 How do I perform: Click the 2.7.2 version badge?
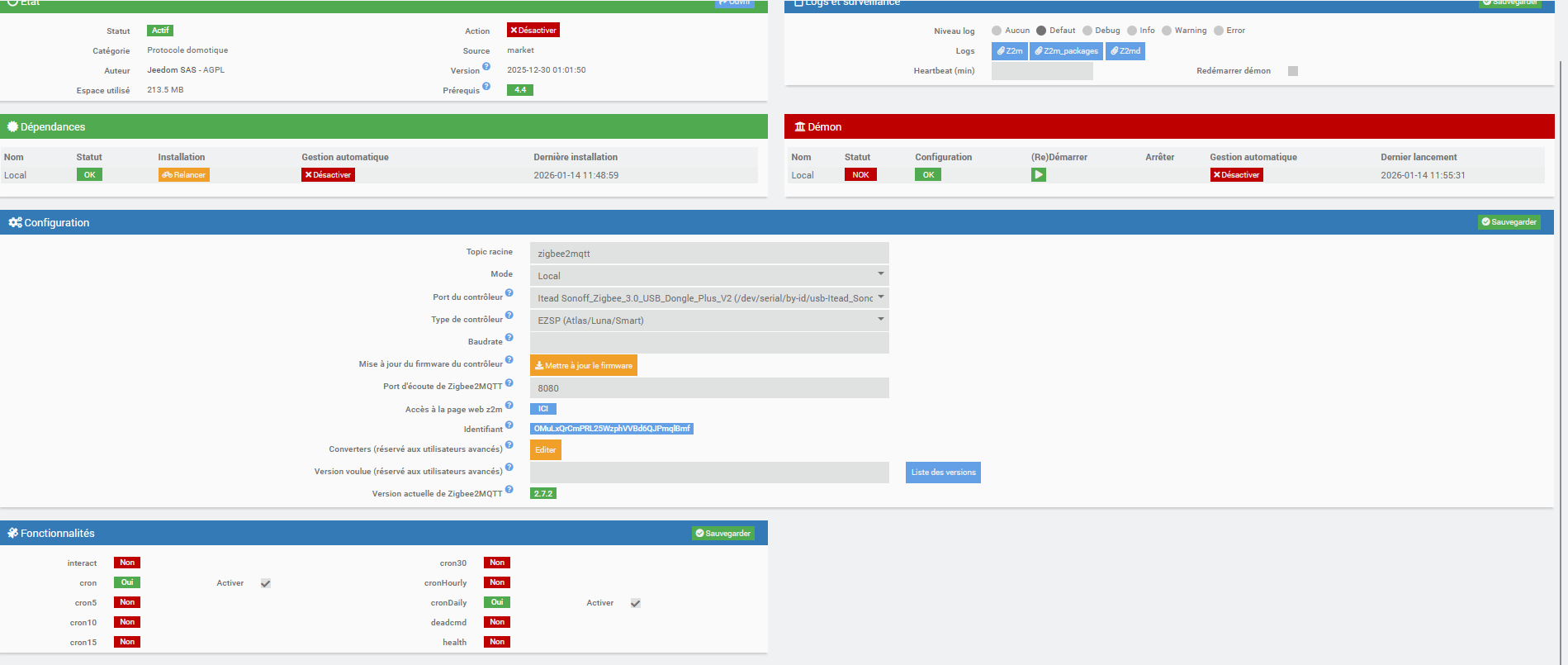(543, 494)
